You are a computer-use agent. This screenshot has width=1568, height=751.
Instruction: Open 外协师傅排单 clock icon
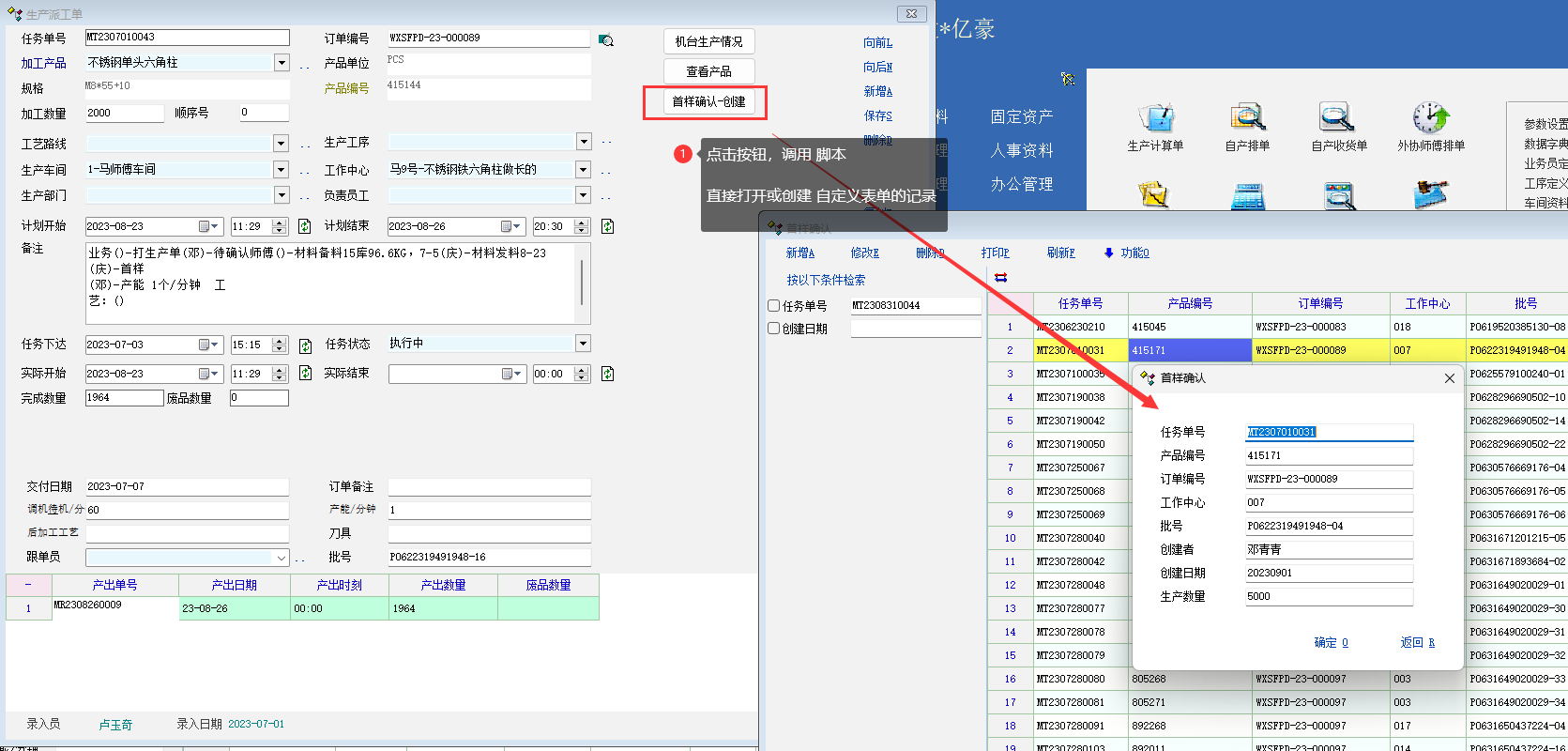(x=1430, y=119)
